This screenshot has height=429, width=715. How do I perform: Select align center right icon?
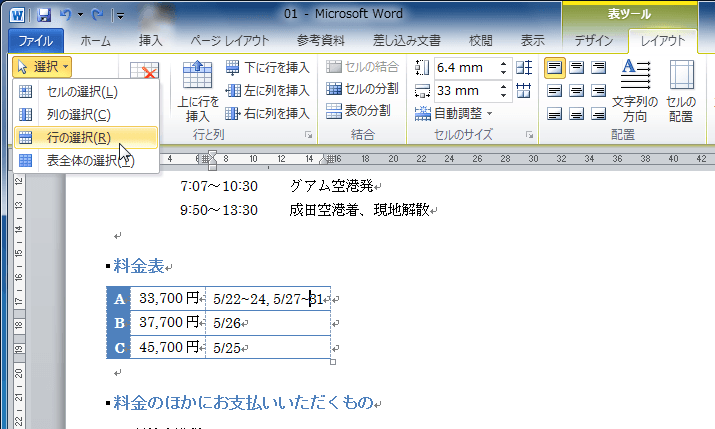click(x=598, y=91)
